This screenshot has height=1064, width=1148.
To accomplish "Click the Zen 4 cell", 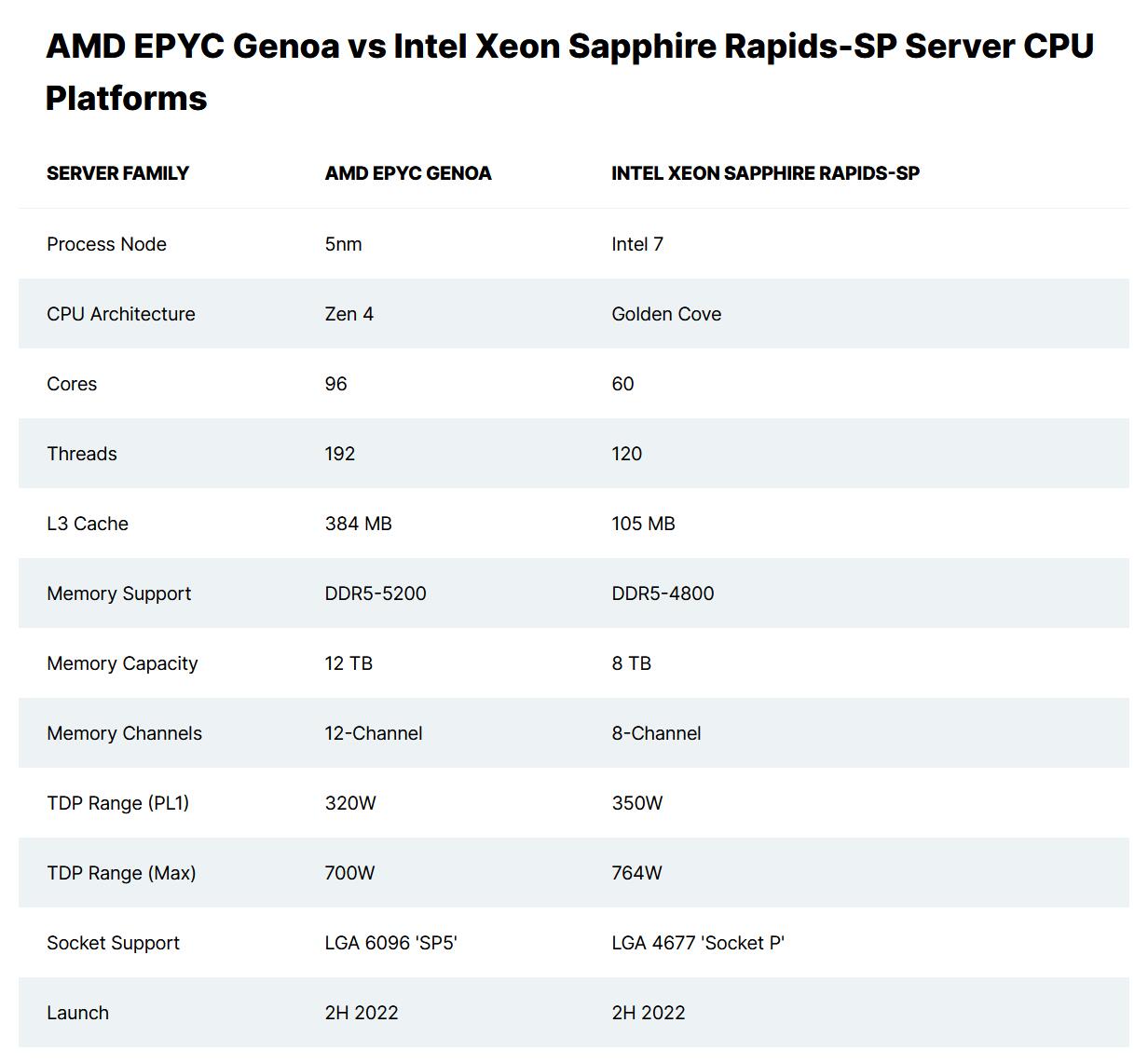I will pos(349,314).
